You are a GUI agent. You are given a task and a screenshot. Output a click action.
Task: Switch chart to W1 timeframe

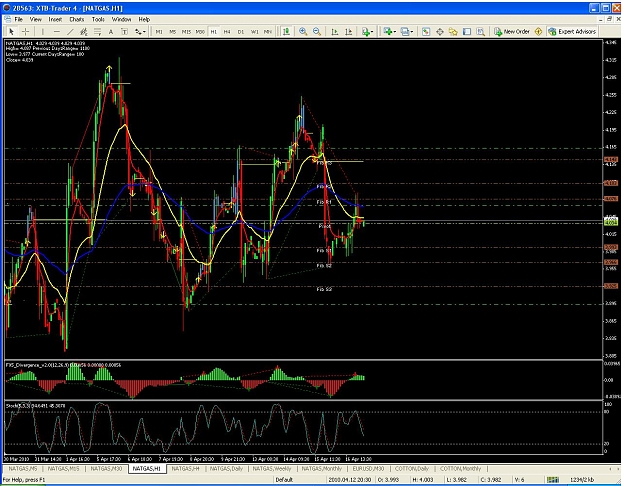click(254, 31)
